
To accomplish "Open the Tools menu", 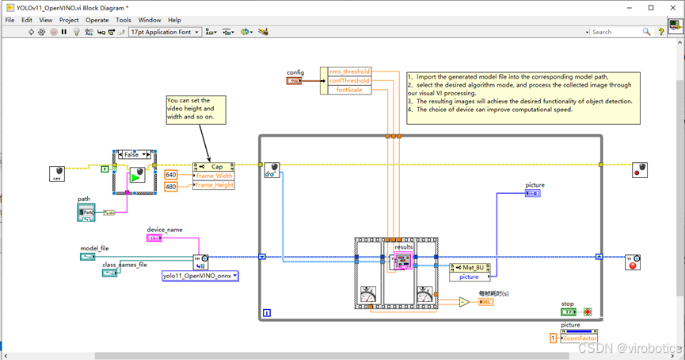I will (123, 20).
